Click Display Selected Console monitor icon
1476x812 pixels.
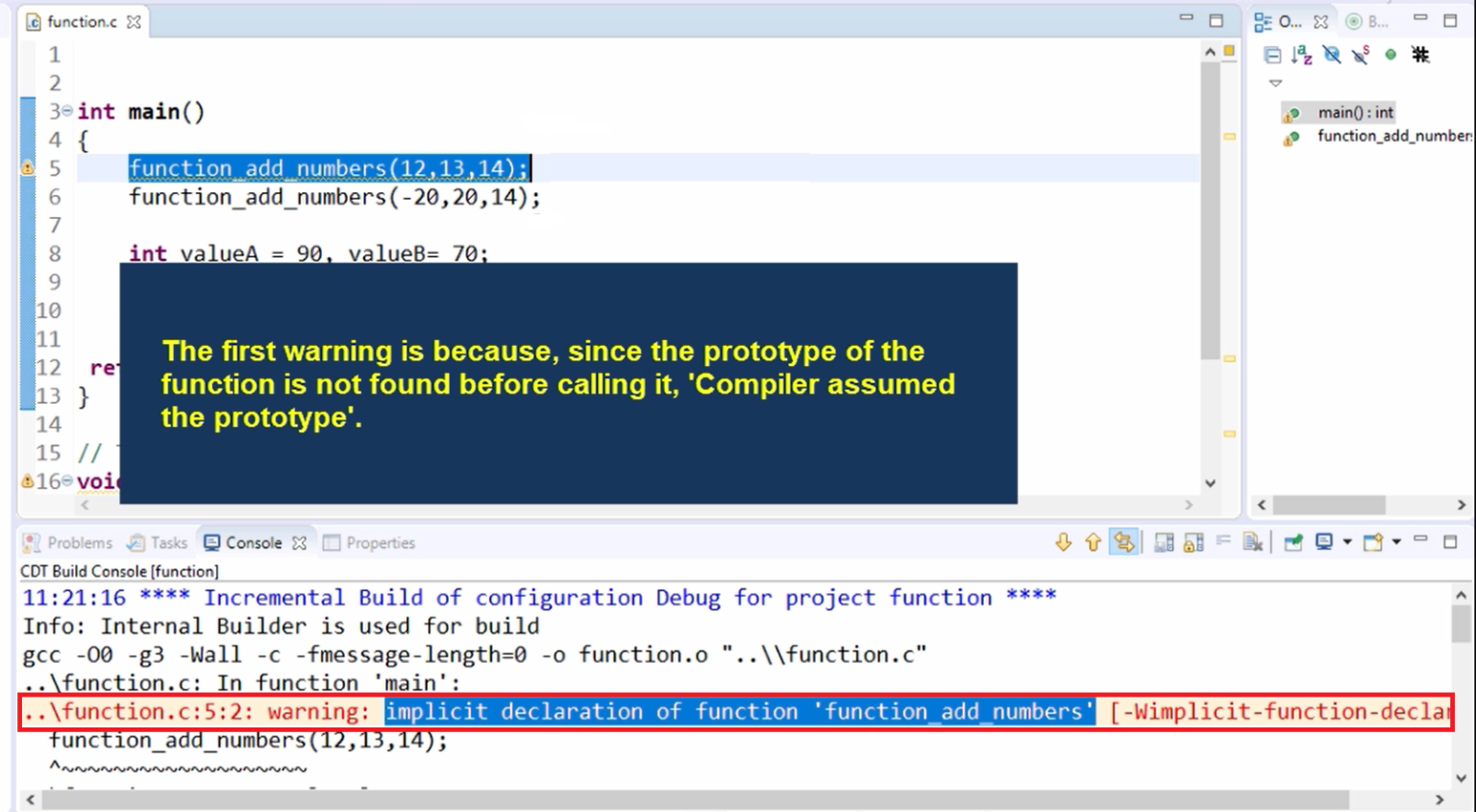pos(1324,543)
